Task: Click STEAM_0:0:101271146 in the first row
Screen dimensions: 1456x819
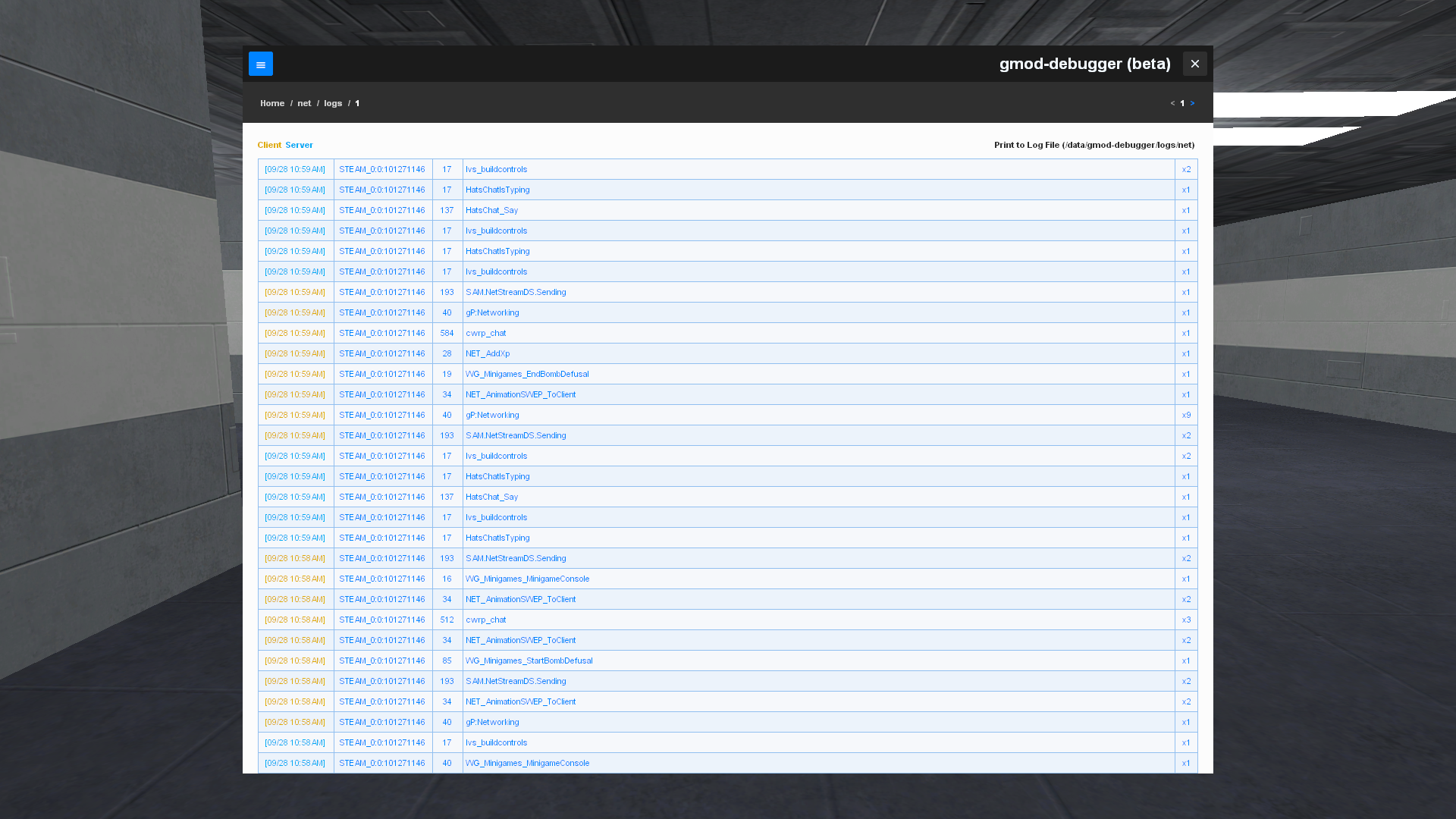Action: [381, 169]
